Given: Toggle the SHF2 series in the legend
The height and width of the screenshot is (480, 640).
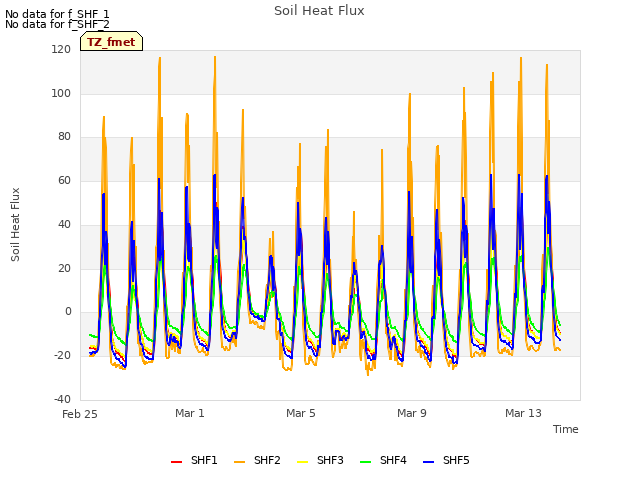Looking at the screenshot, I should (258, 460).
